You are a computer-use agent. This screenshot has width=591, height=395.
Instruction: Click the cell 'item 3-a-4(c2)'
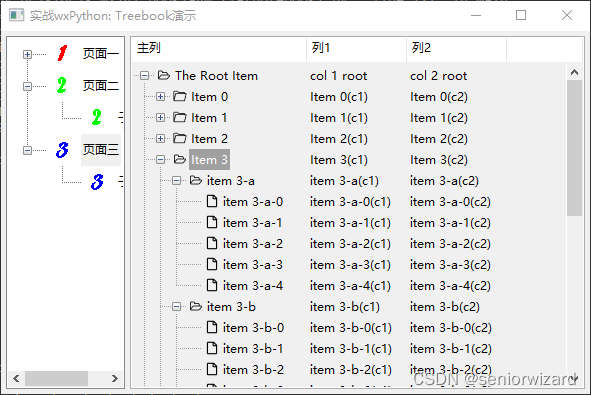coord(450,286)
